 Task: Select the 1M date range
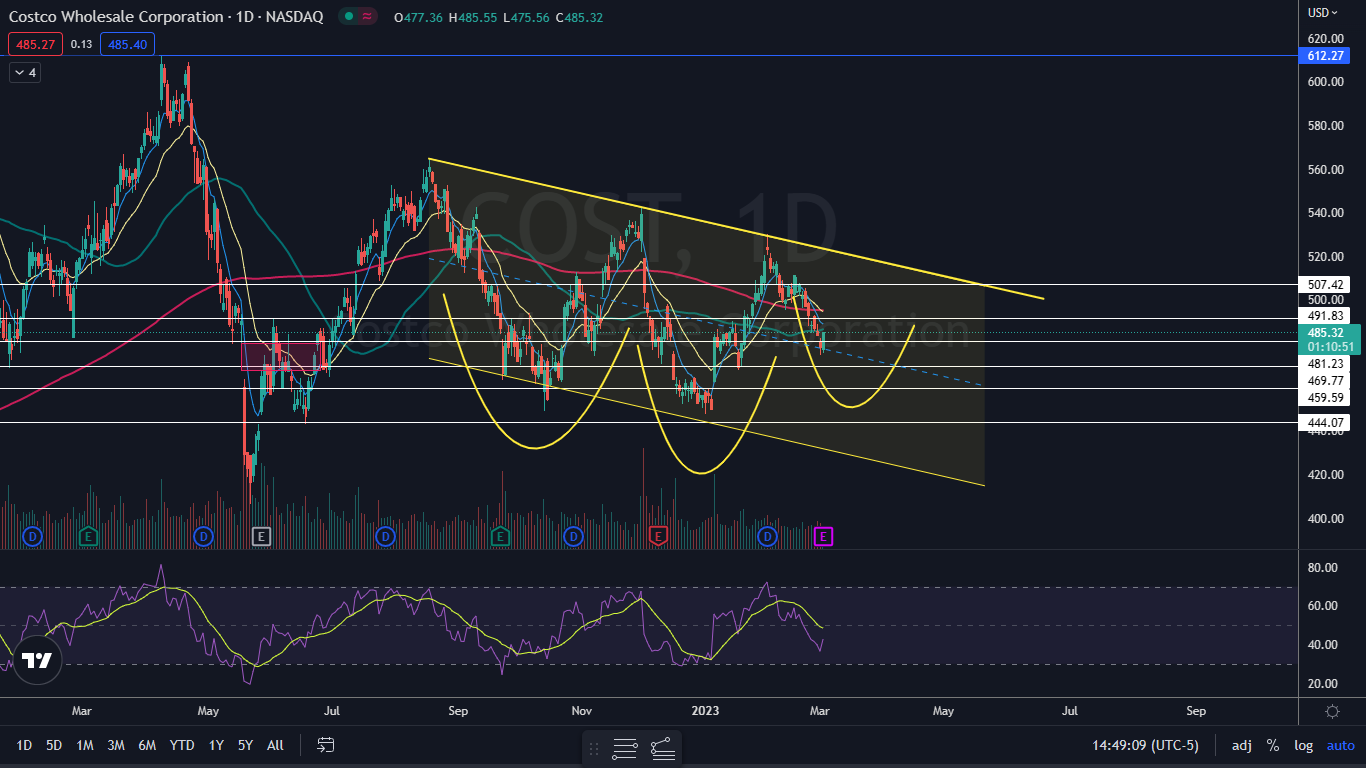click(85, 745)
